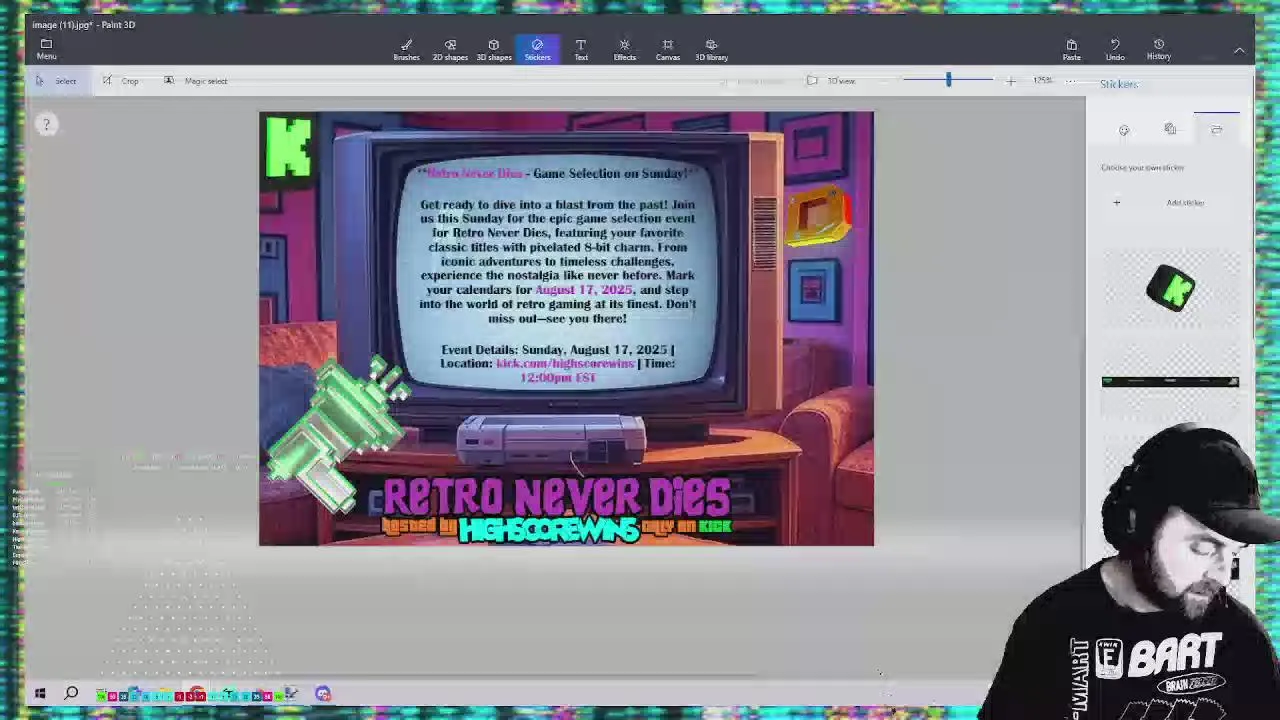Click the Paste button

point(1071,49)
